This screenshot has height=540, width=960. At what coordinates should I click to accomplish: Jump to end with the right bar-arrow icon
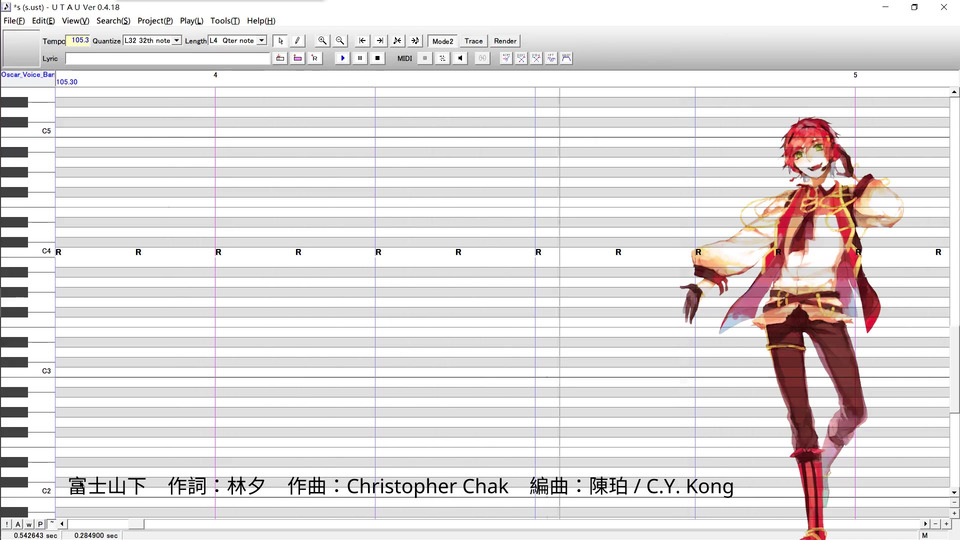(x=380, y=41)
